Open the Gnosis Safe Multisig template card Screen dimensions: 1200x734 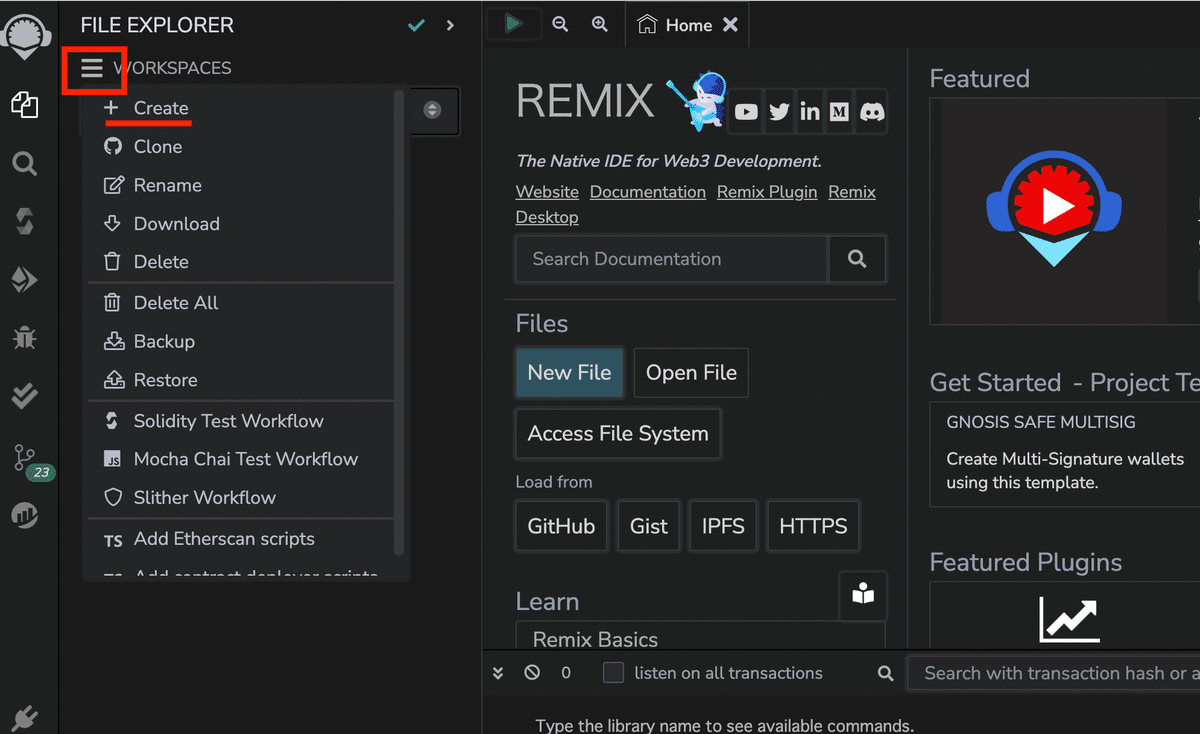pos(1065,454)
